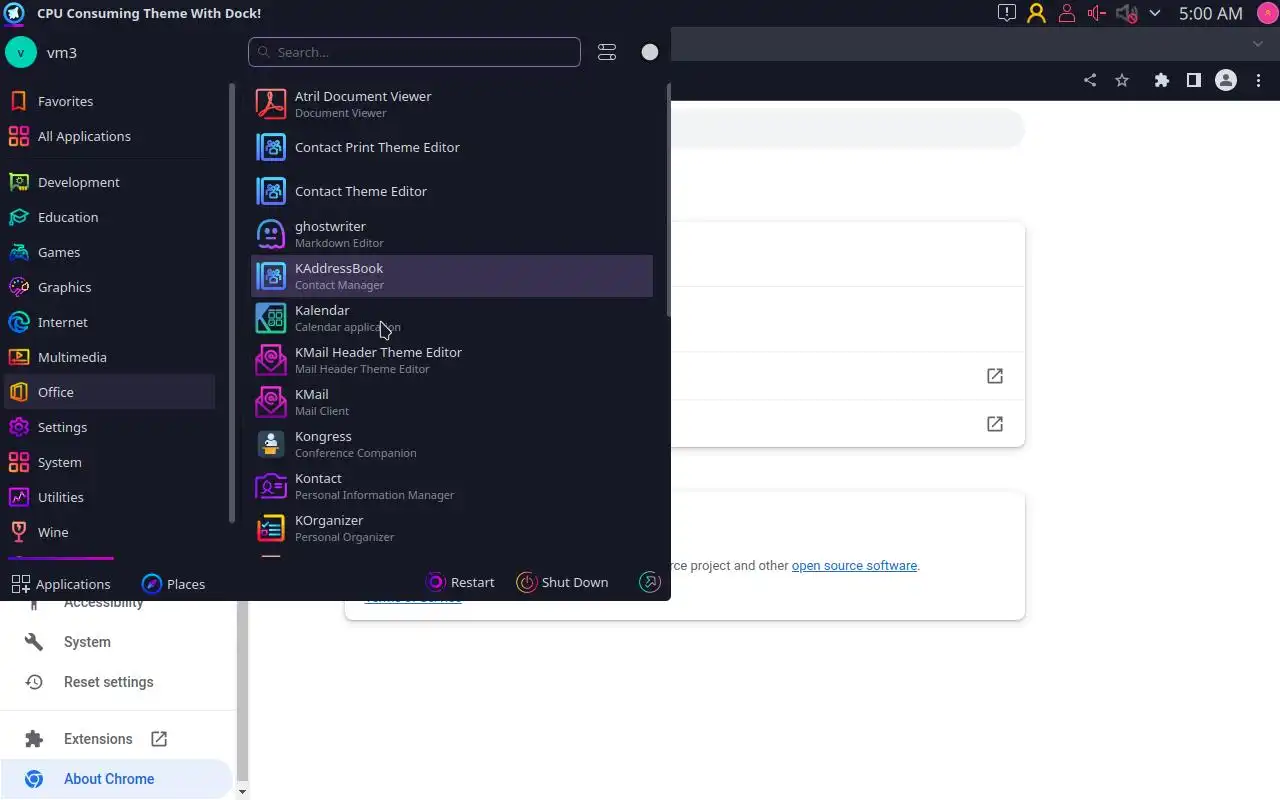Image resolution: width=1280 pixels, height=800 pixels.
Task: Click the Internet category icon
Action: tap(19, 322)
